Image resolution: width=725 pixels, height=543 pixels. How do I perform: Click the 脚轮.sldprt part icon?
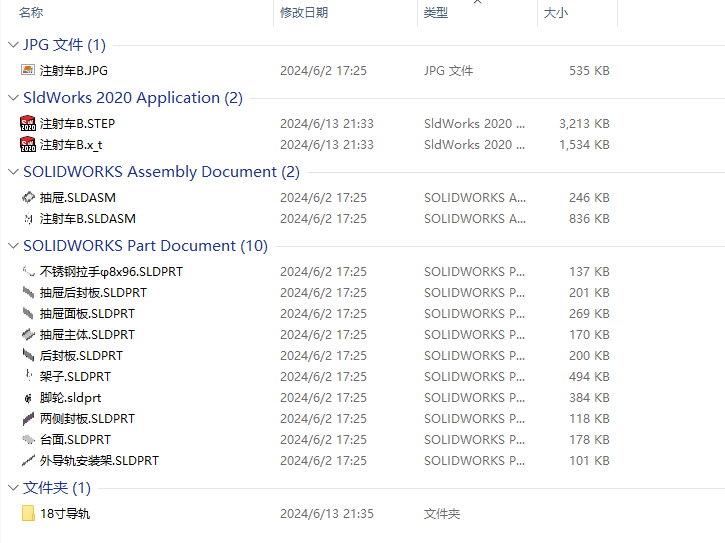tap(28, 398)
